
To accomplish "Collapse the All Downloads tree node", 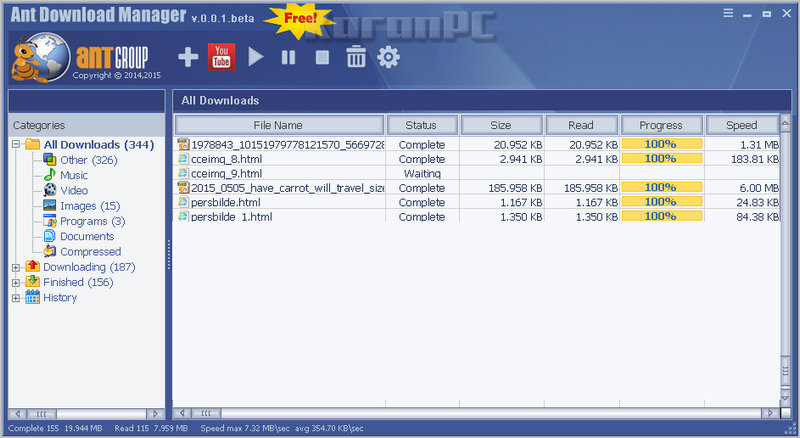I will coord(16,144).
